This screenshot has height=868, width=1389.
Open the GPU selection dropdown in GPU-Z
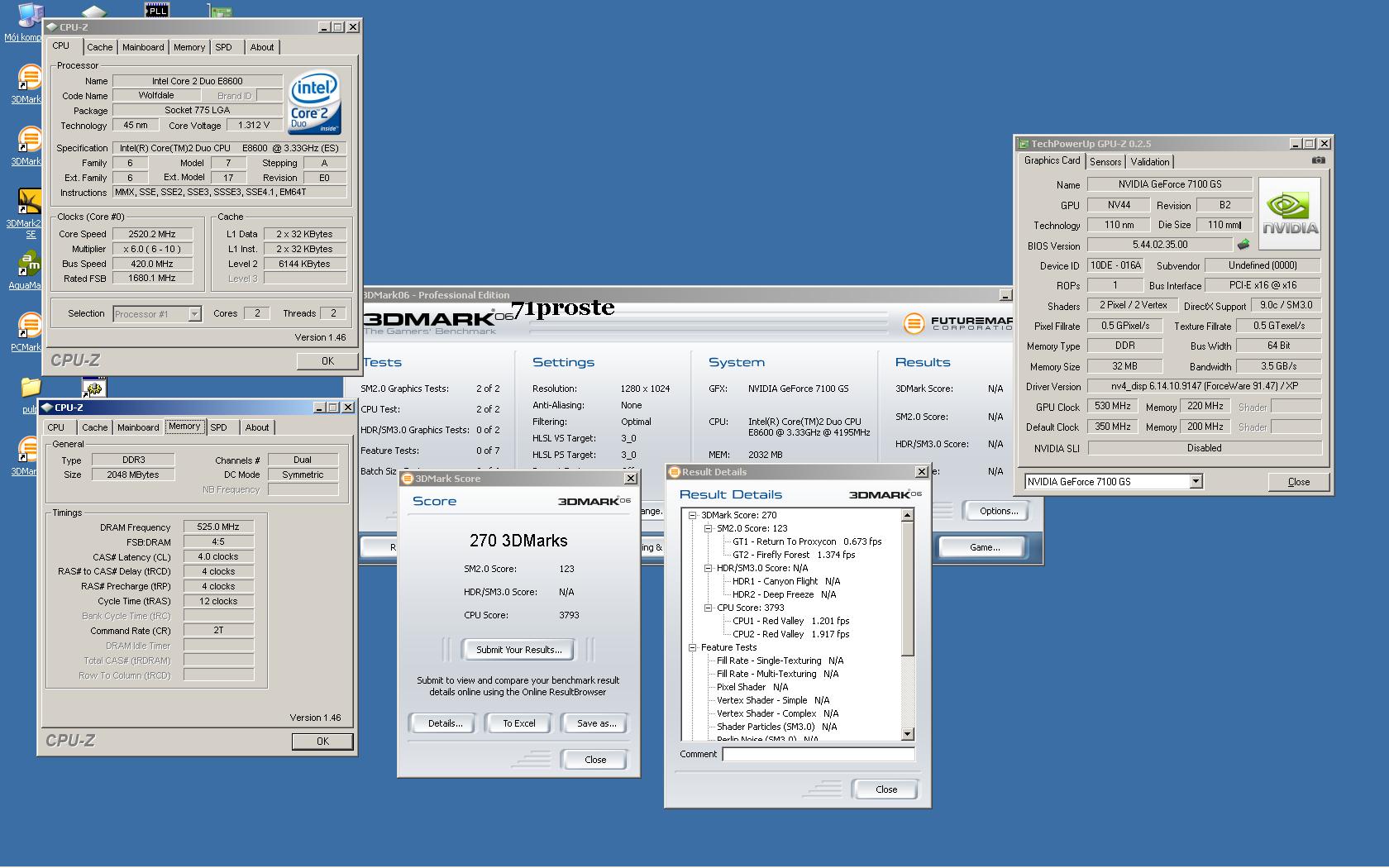pyautogui.click(x=1196, y=481)
